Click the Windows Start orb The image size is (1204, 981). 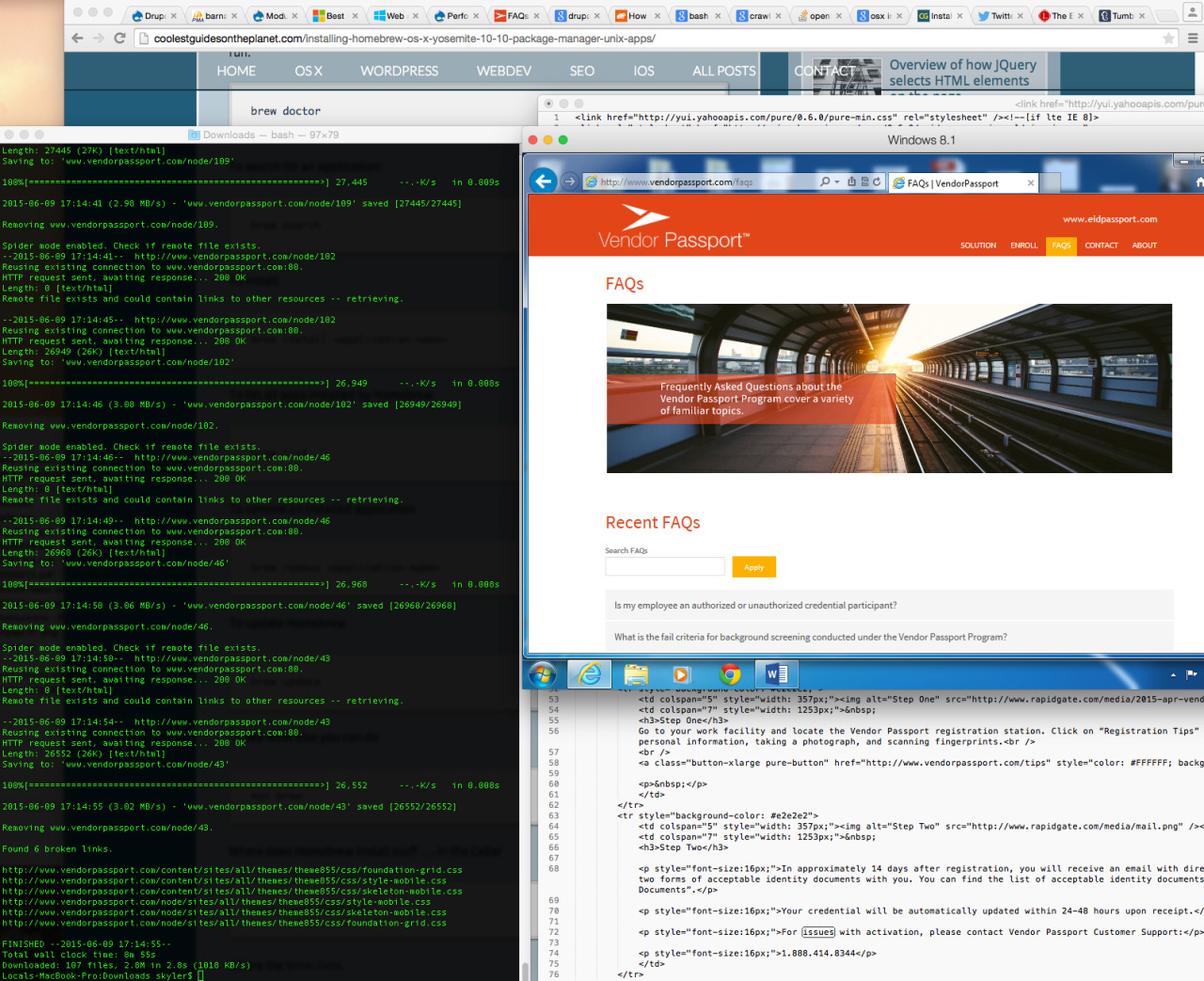pyautogui.click(x=543, y=674)
